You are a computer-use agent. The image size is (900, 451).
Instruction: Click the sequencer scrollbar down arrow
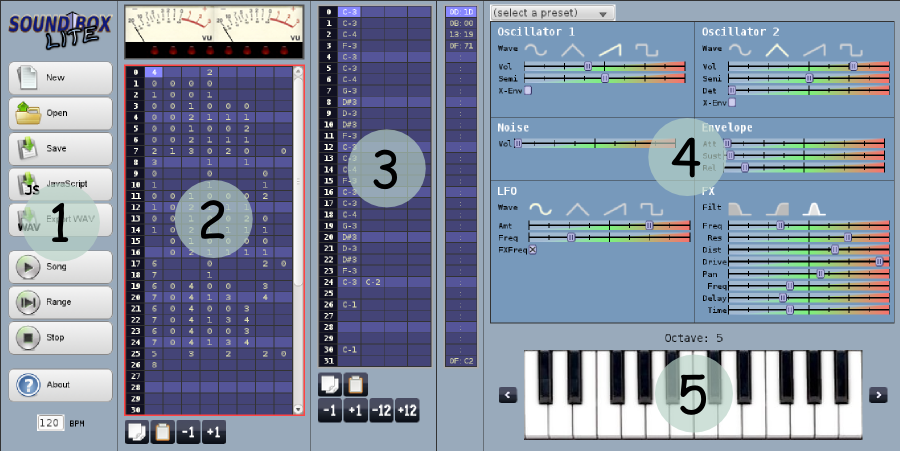[298, 409]
